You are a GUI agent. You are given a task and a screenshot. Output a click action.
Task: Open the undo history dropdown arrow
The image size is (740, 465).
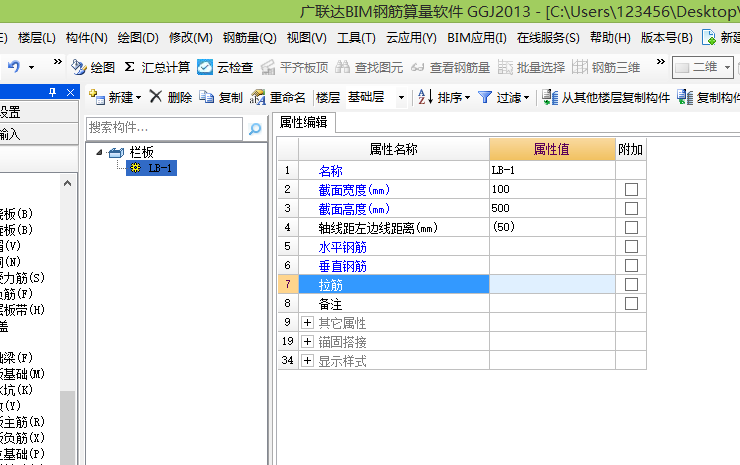point(32,68)
